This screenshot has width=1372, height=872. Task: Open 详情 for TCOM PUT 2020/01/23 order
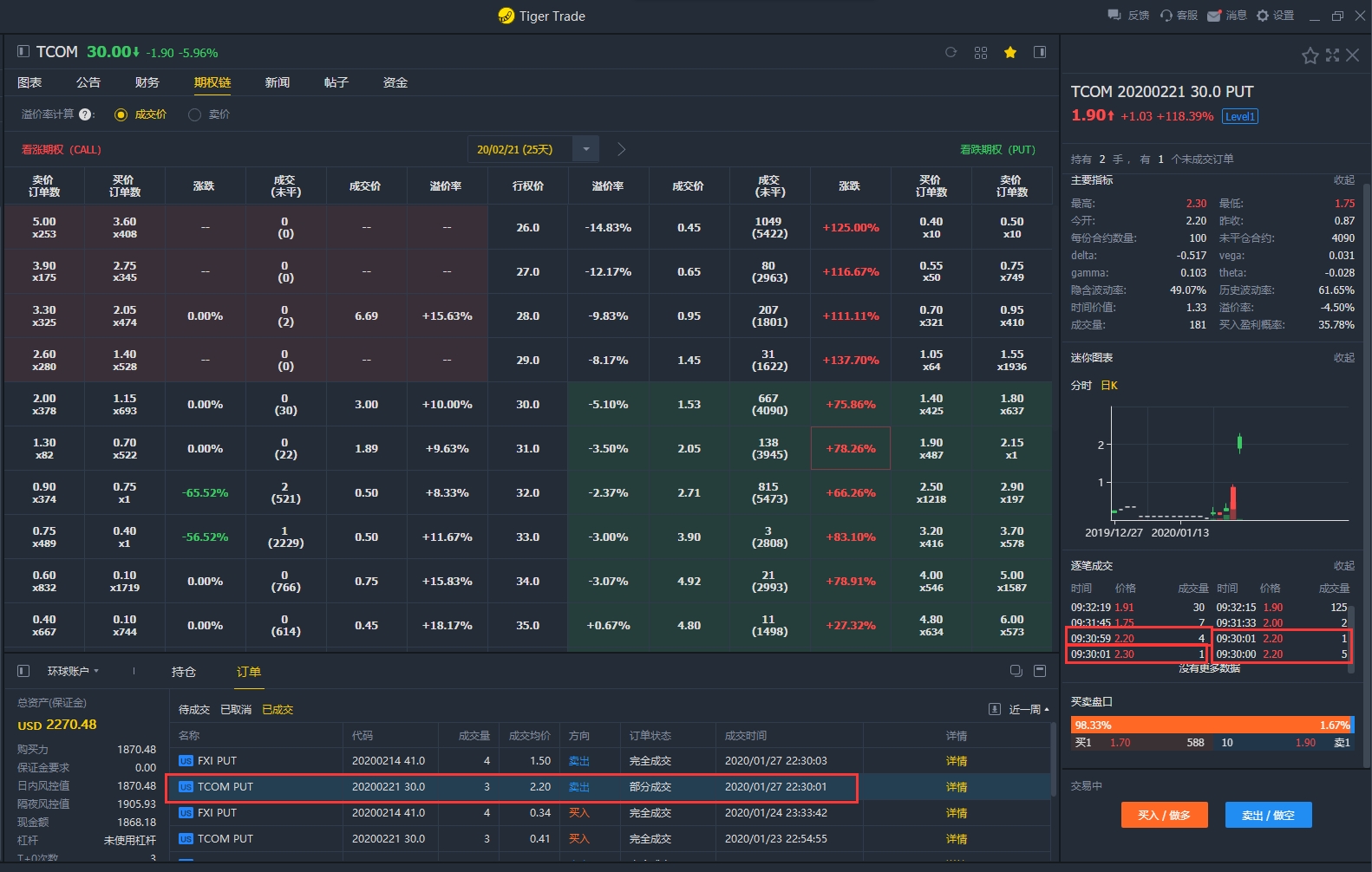[957, 839]
